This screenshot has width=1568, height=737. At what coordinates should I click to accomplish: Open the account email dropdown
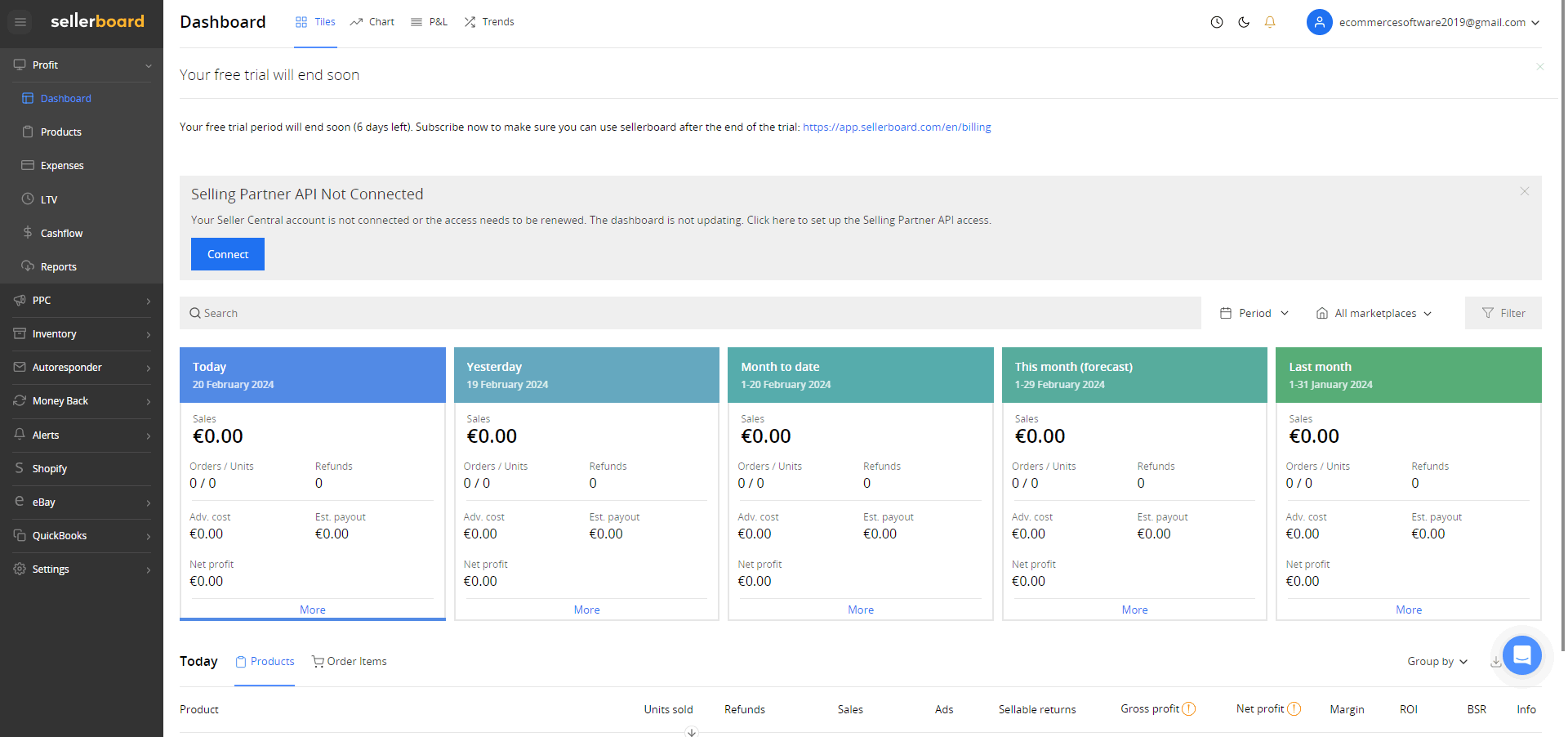(1439, 22)
